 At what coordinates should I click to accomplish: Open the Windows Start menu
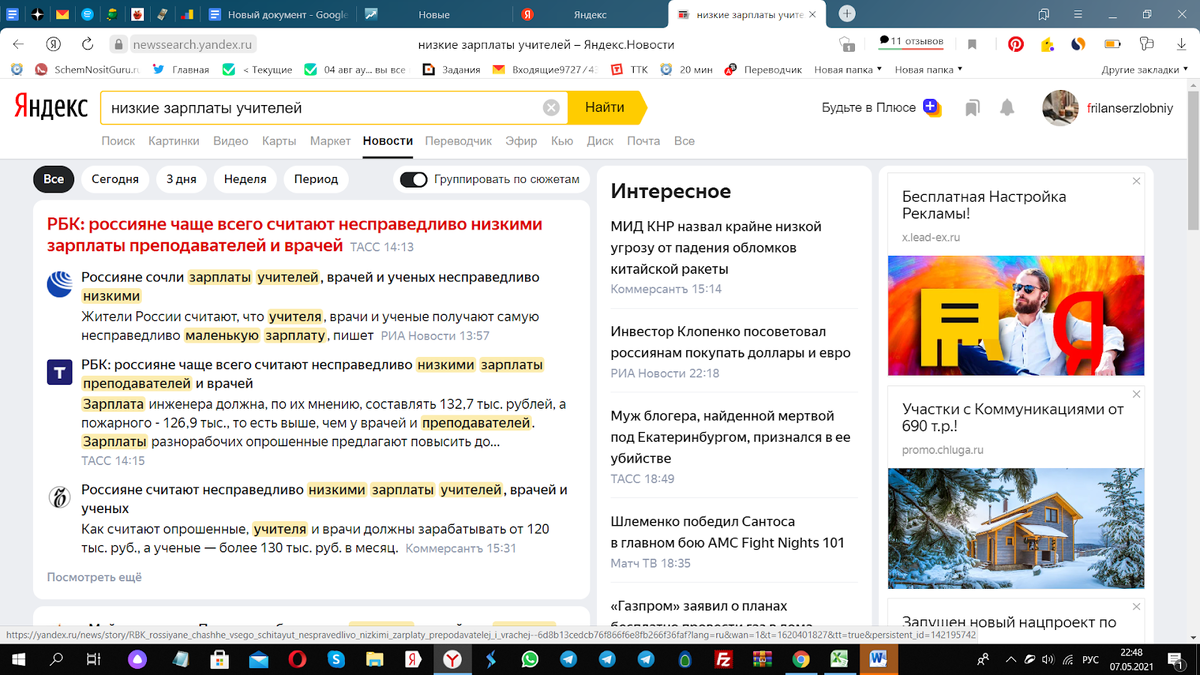coord(19,659)
